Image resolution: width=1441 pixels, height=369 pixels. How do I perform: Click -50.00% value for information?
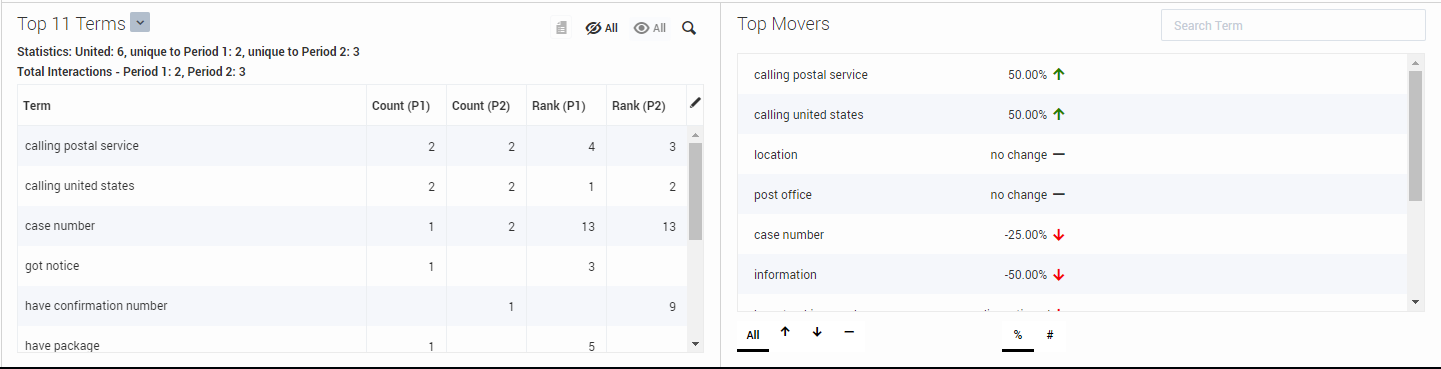(1025, 275)
